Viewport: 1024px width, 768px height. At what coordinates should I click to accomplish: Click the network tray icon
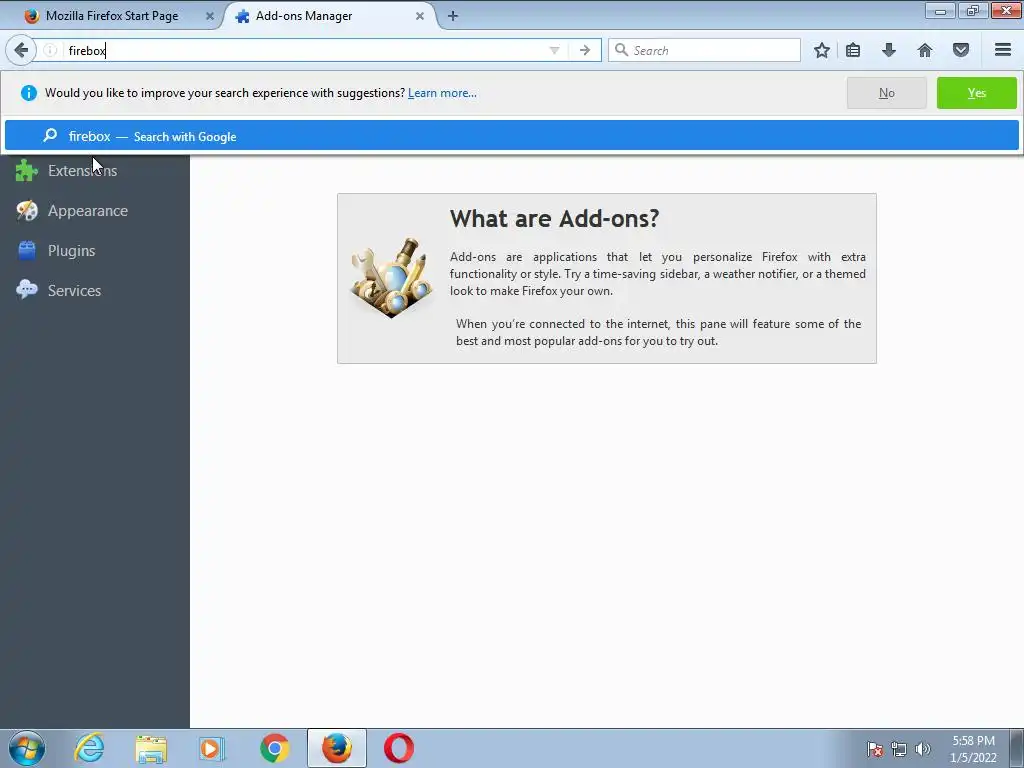[899, 749]
